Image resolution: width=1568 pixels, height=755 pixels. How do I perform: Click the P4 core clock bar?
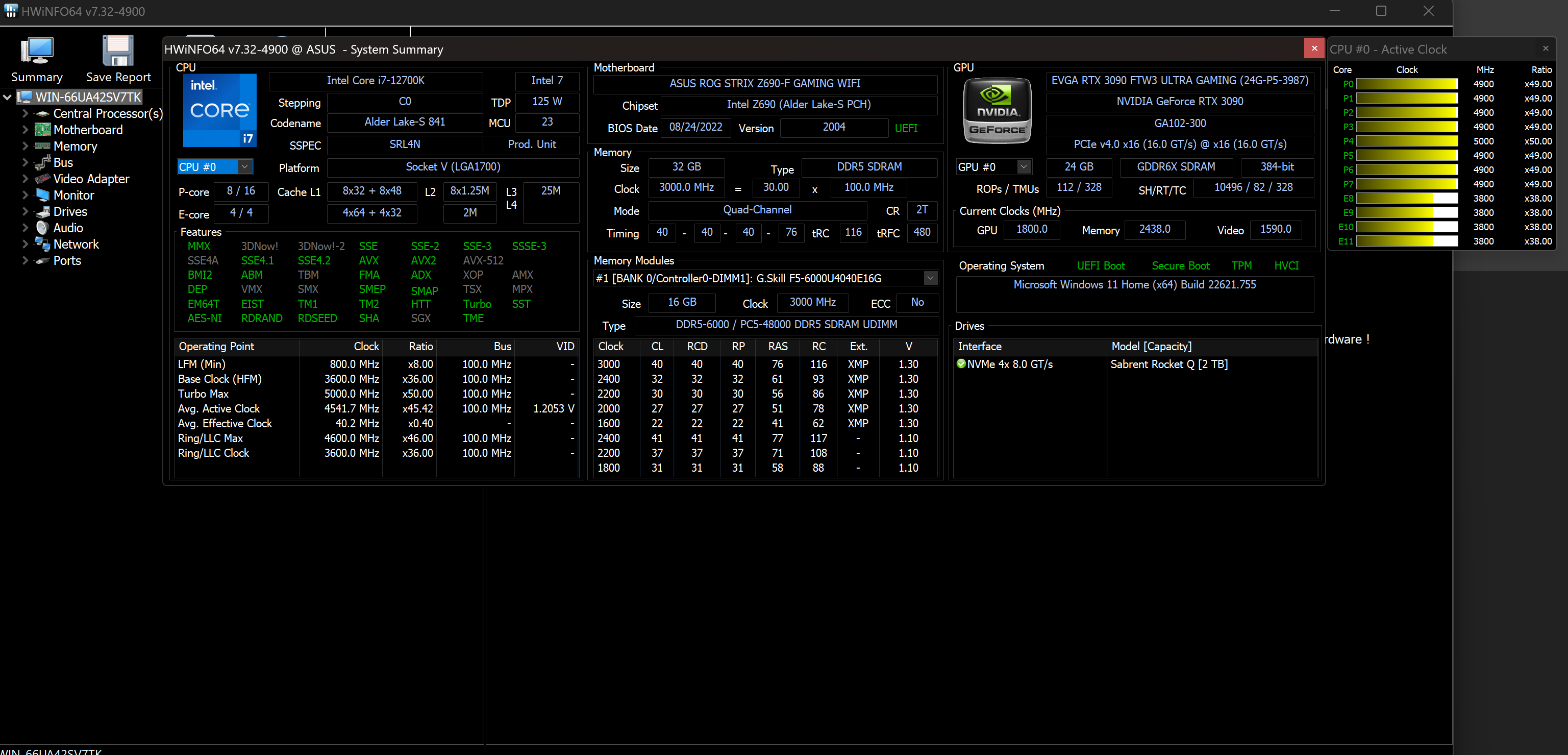1407,141
